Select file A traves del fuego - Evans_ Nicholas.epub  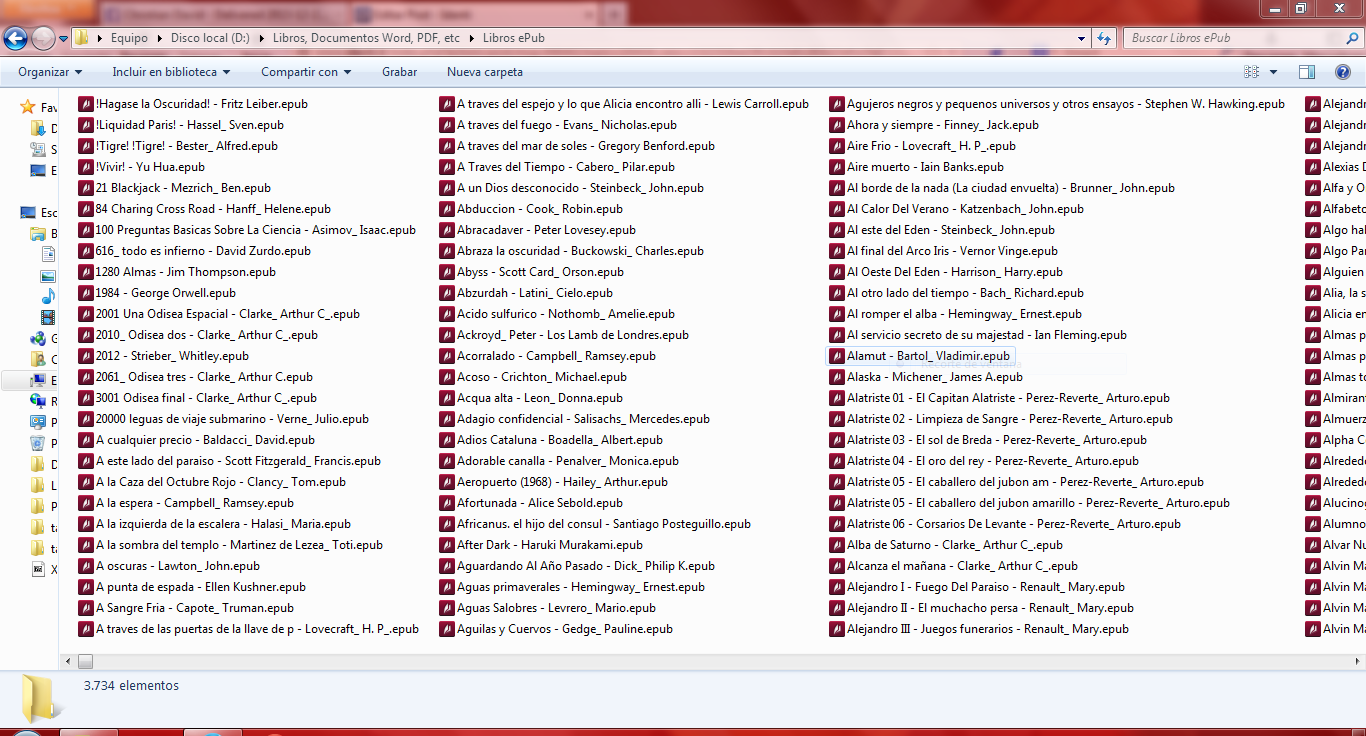[x=558, y=125]
